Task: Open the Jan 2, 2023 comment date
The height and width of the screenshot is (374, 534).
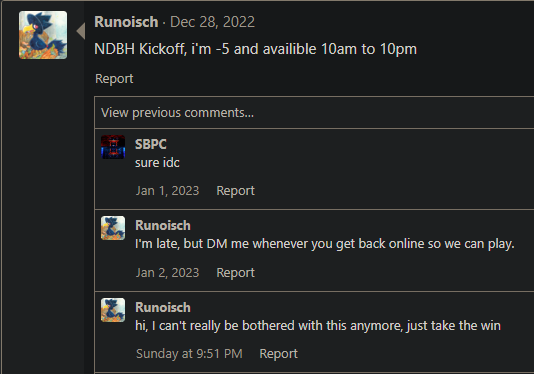Action: (168, 273)
